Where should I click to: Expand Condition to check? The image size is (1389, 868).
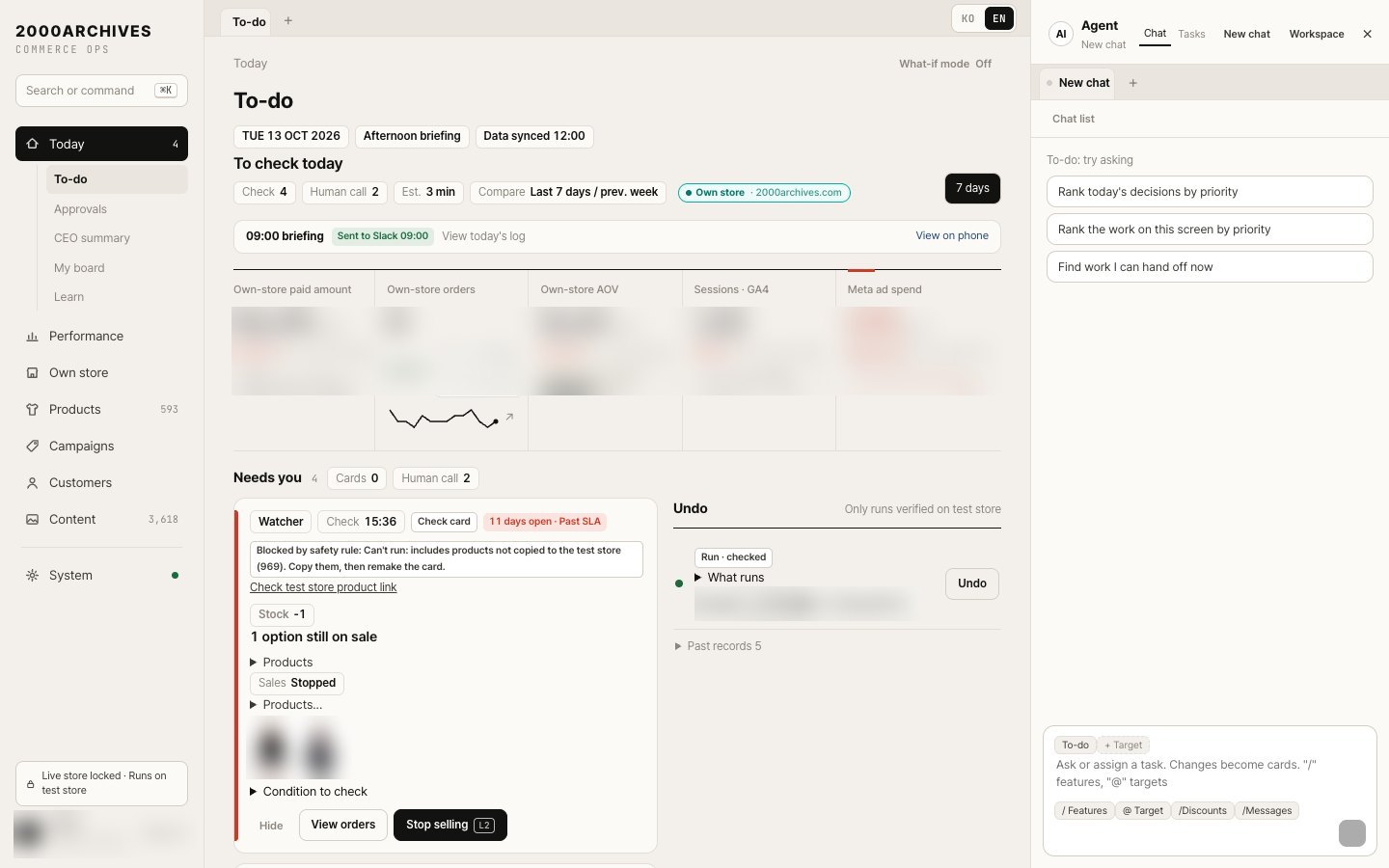[x=309, y=792]
